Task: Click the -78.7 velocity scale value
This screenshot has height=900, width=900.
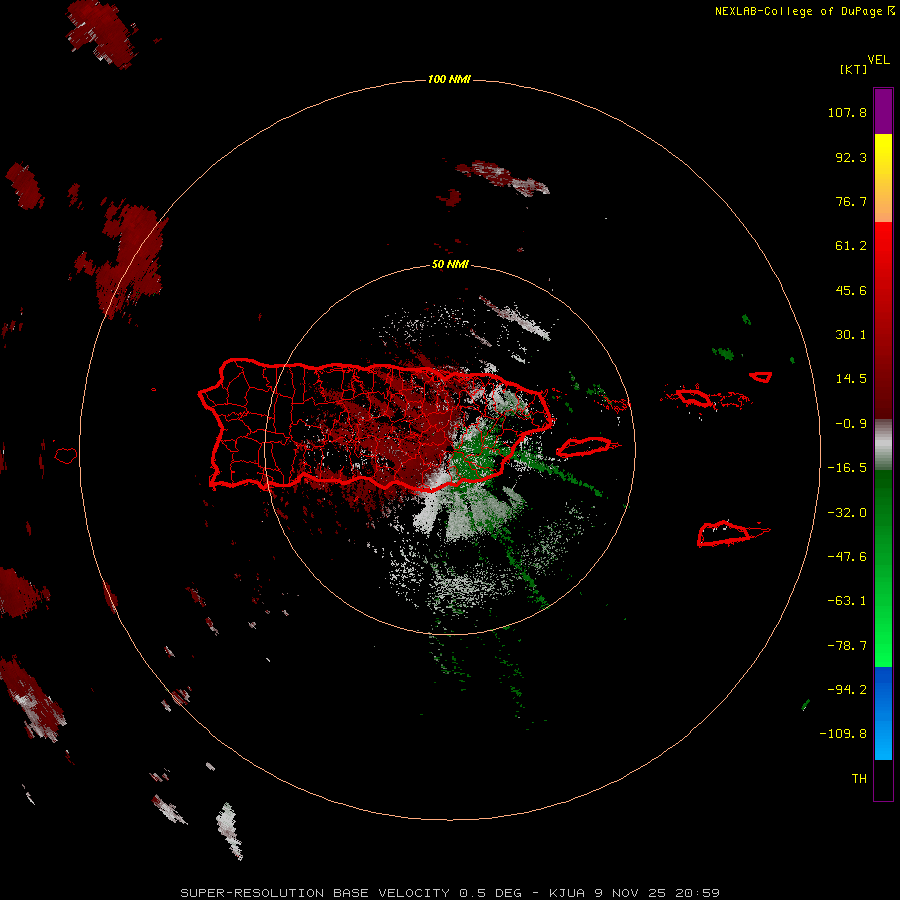Action: coord(847,646)
